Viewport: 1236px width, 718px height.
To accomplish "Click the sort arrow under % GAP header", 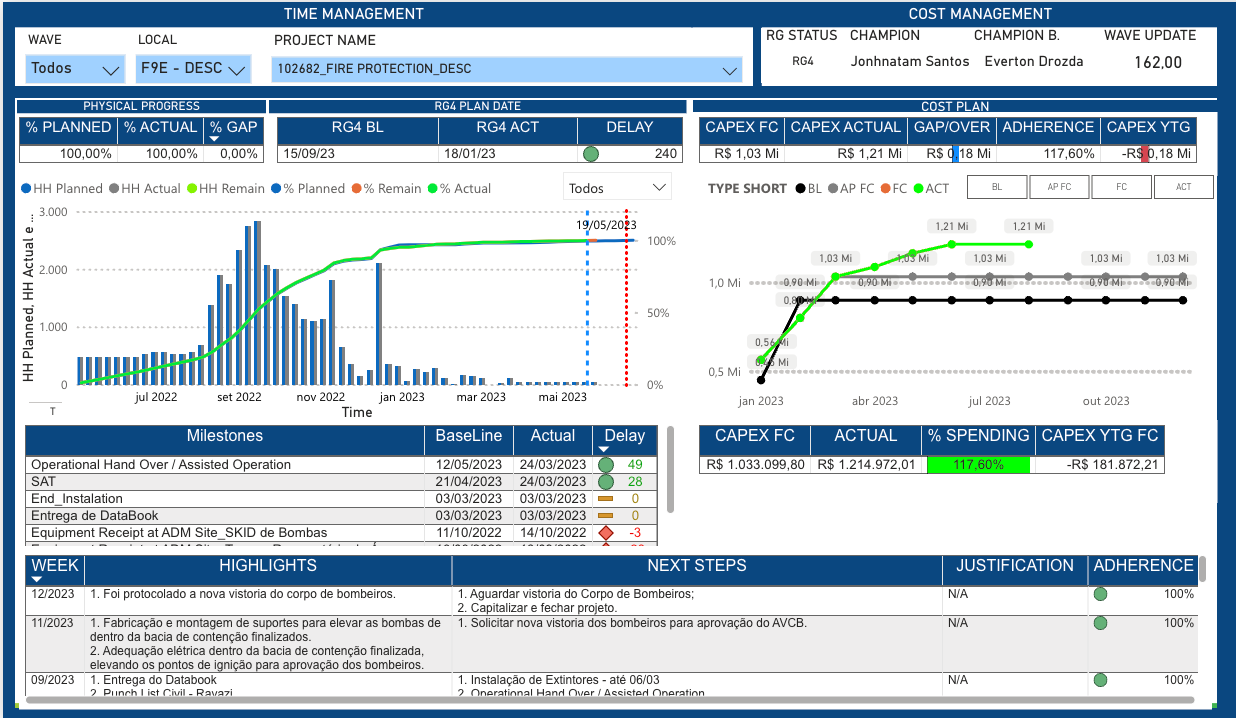I will (x=216, y=139).
